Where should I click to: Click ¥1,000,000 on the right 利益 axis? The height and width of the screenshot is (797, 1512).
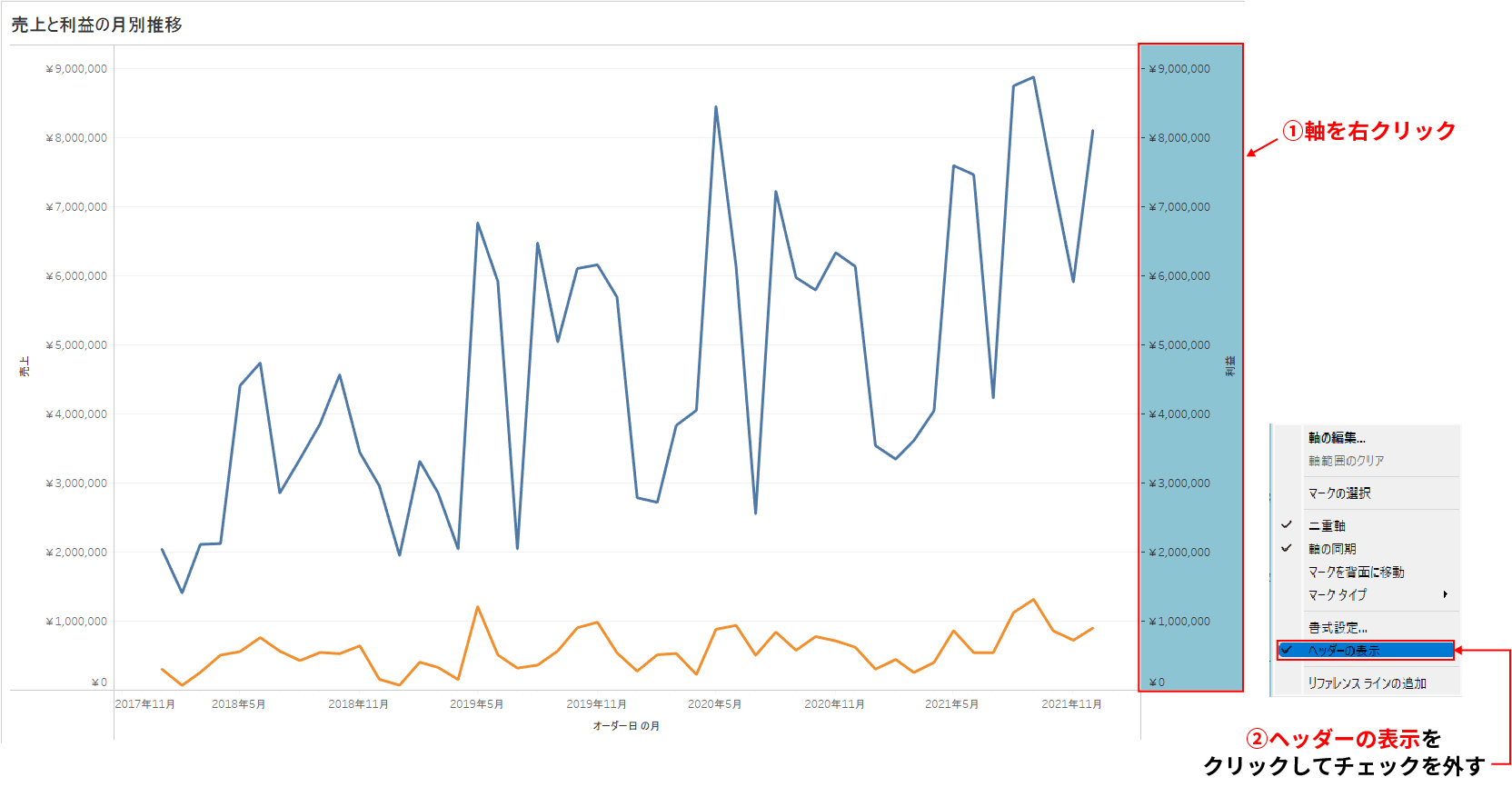pos(1179,622)
